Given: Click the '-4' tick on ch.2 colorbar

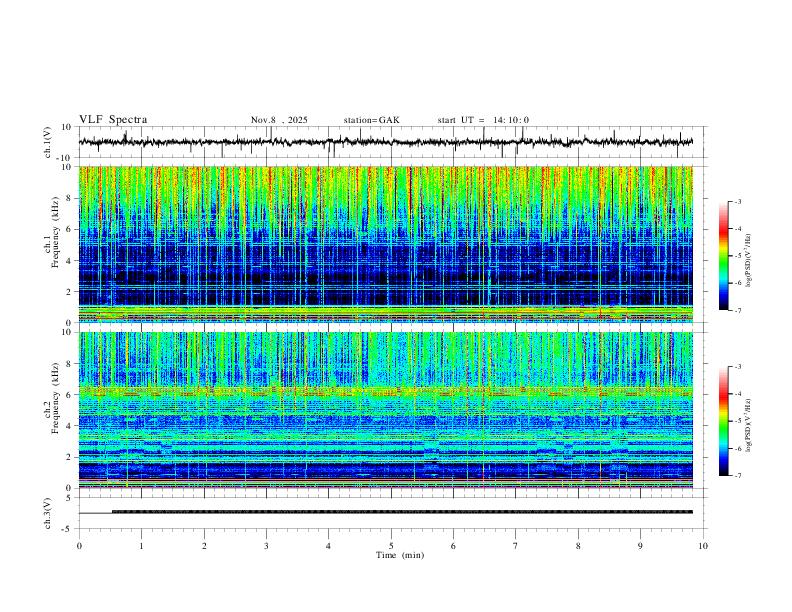Looking at the screenshot, I should (737, 394).
